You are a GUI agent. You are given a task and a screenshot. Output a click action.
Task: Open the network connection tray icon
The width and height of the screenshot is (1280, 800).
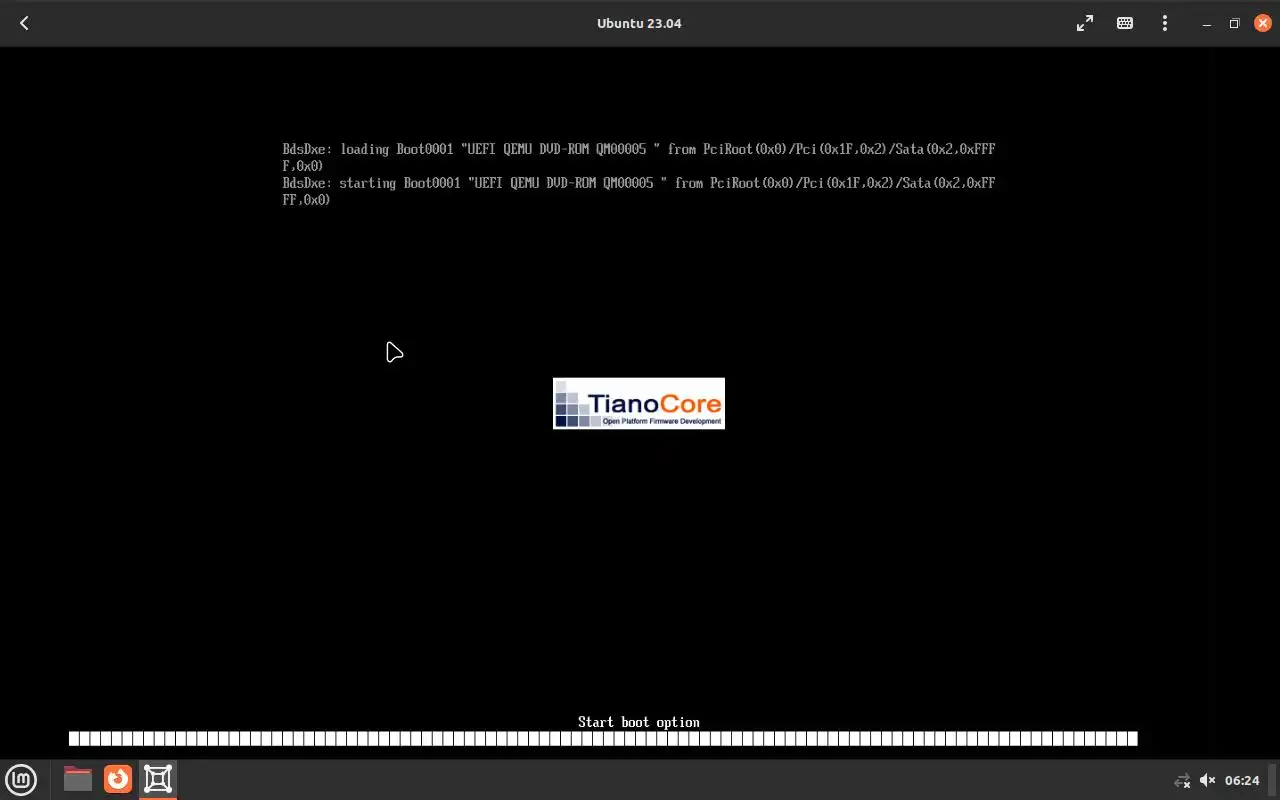point(1182,780)
